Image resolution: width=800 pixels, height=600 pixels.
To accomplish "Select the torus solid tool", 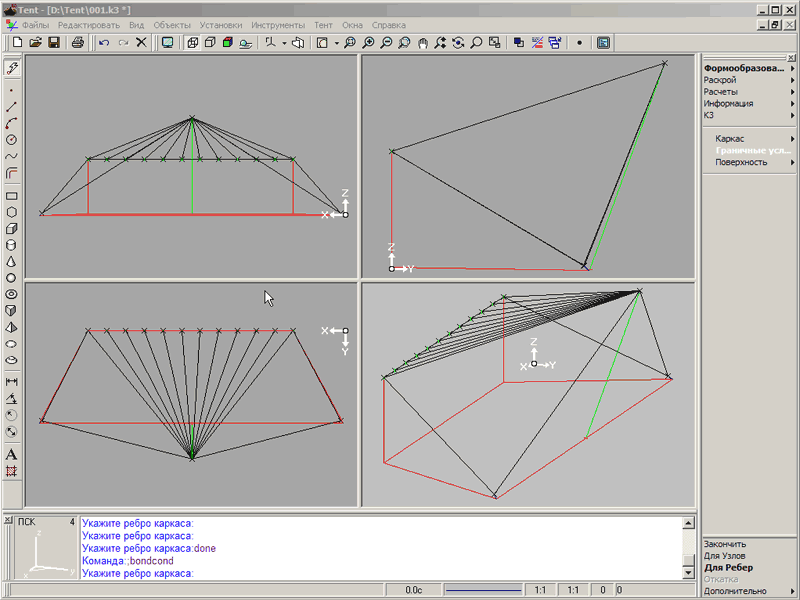I will (x=11, y=294).
